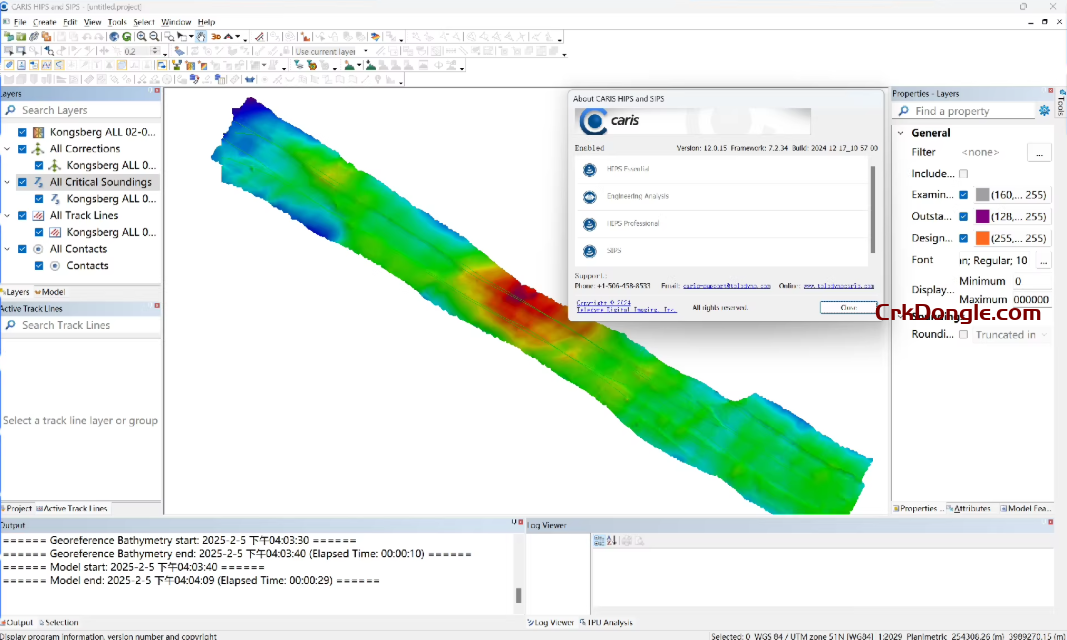Open the Use current layer dropdown
This screenshot has height=640, width=1067.
tap(365, 51)
